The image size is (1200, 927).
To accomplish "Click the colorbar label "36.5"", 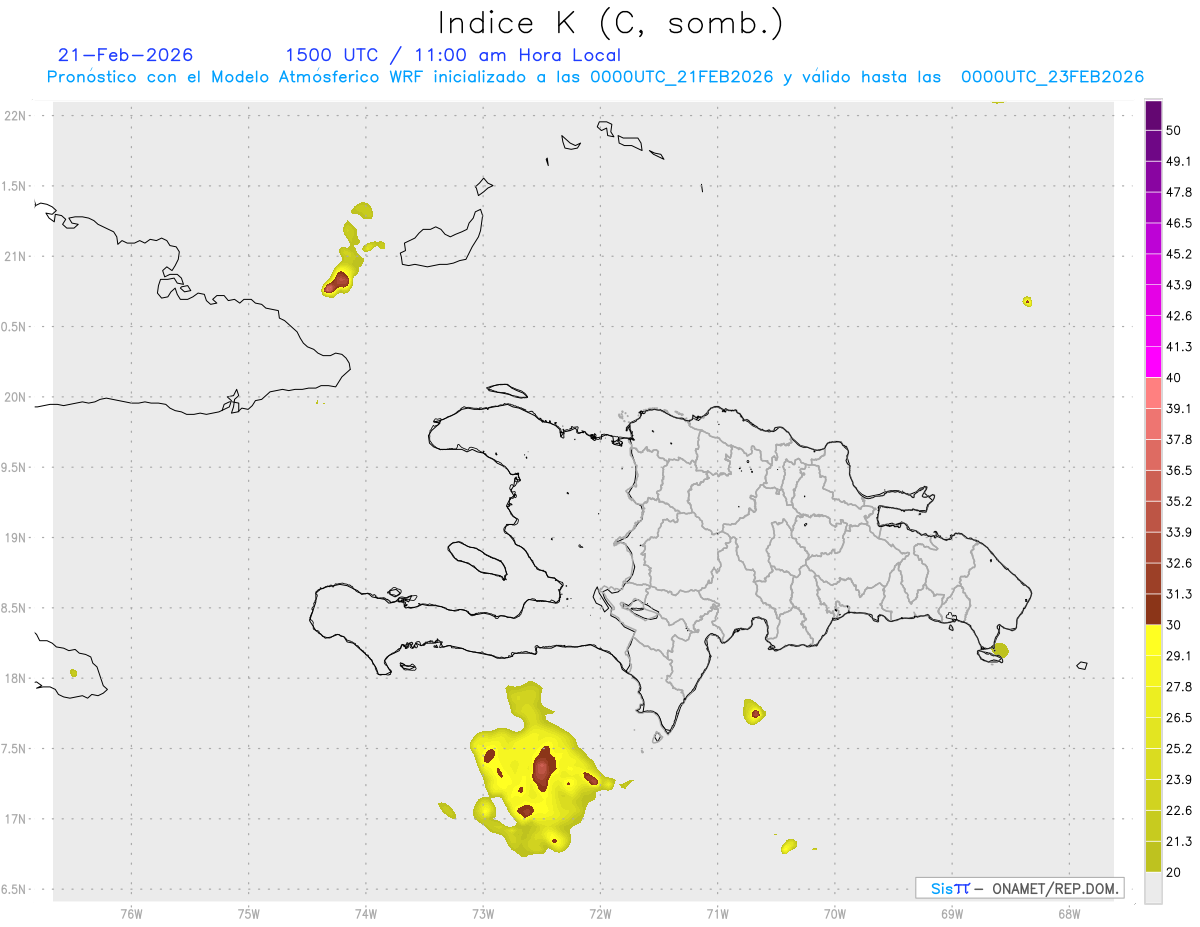I will (1179, 470).
